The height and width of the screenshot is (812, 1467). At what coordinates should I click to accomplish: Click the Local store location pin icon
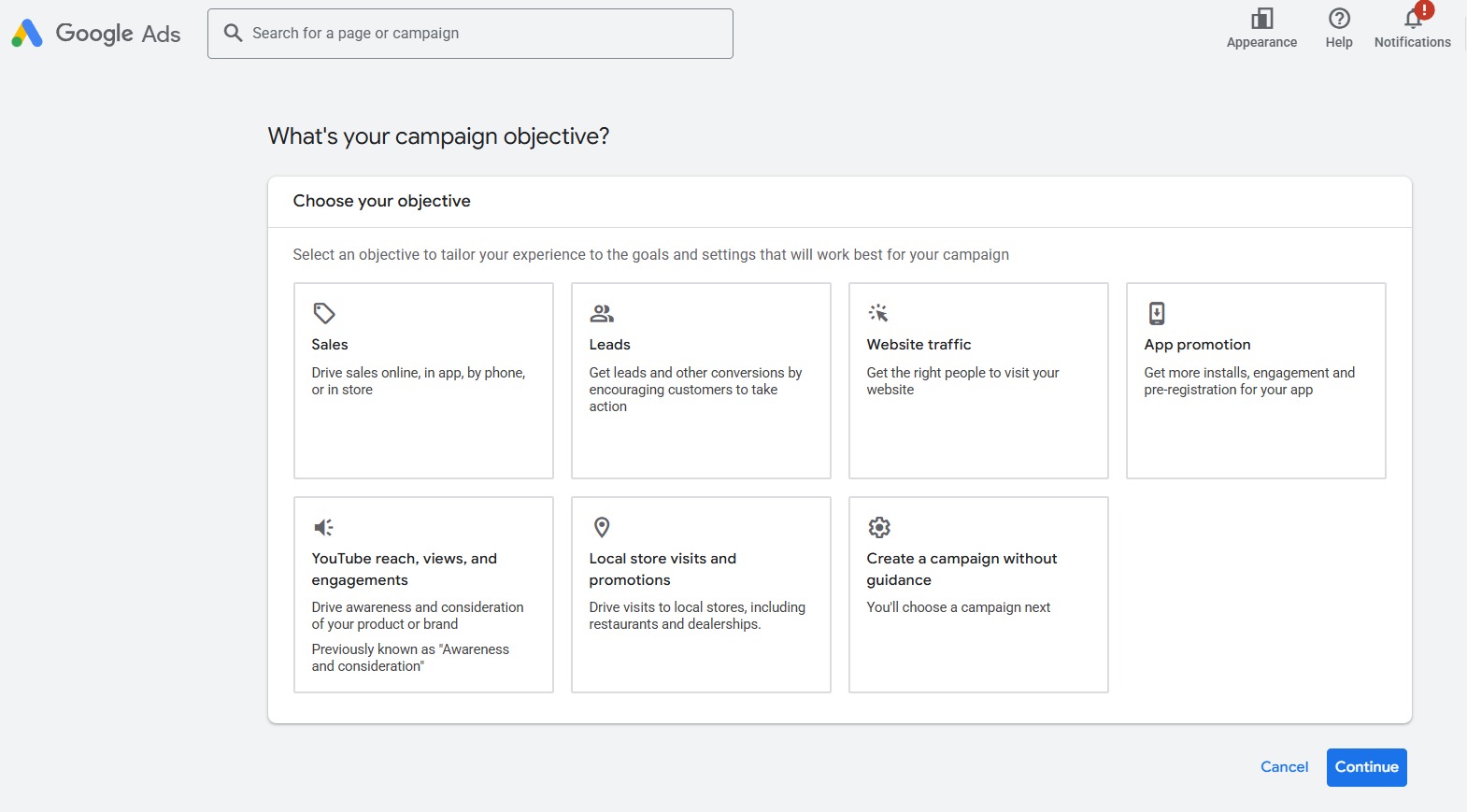click(602, 527)
